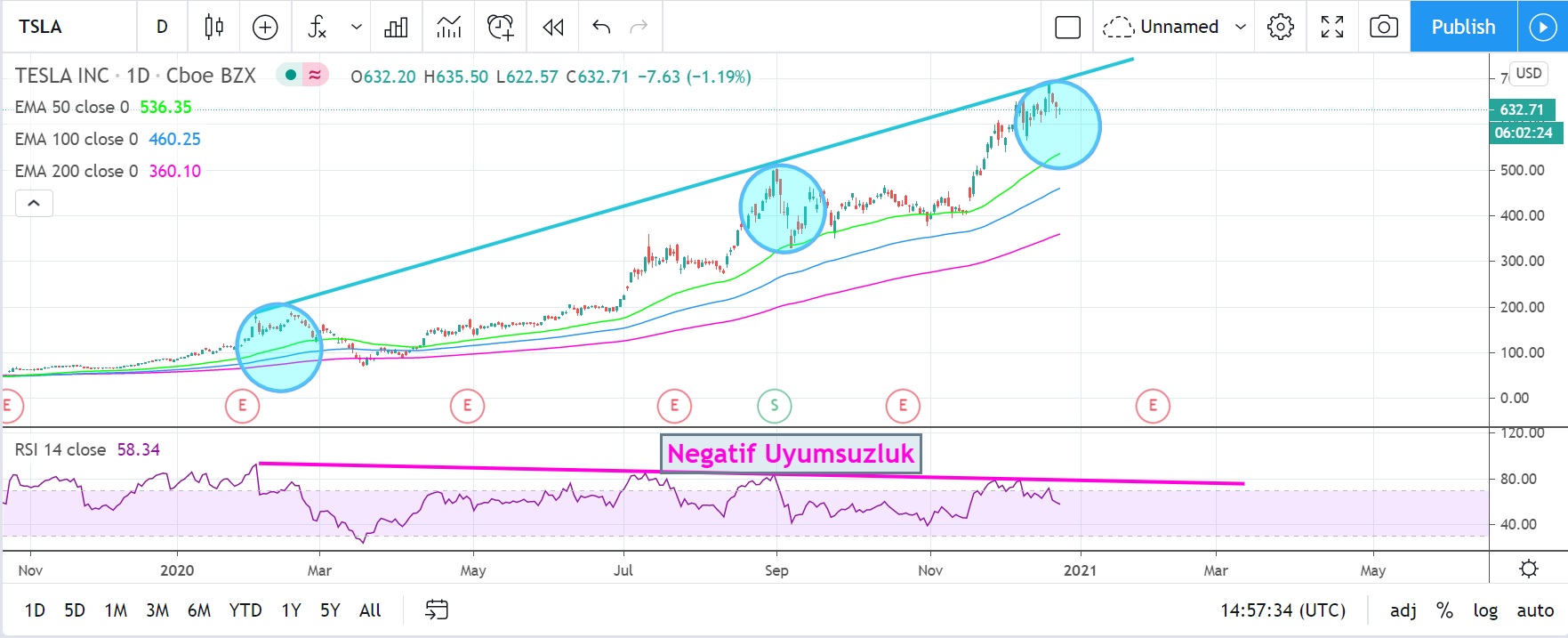Set range to 1Y
Screen dimensions: 1568x638
[291, 610]
